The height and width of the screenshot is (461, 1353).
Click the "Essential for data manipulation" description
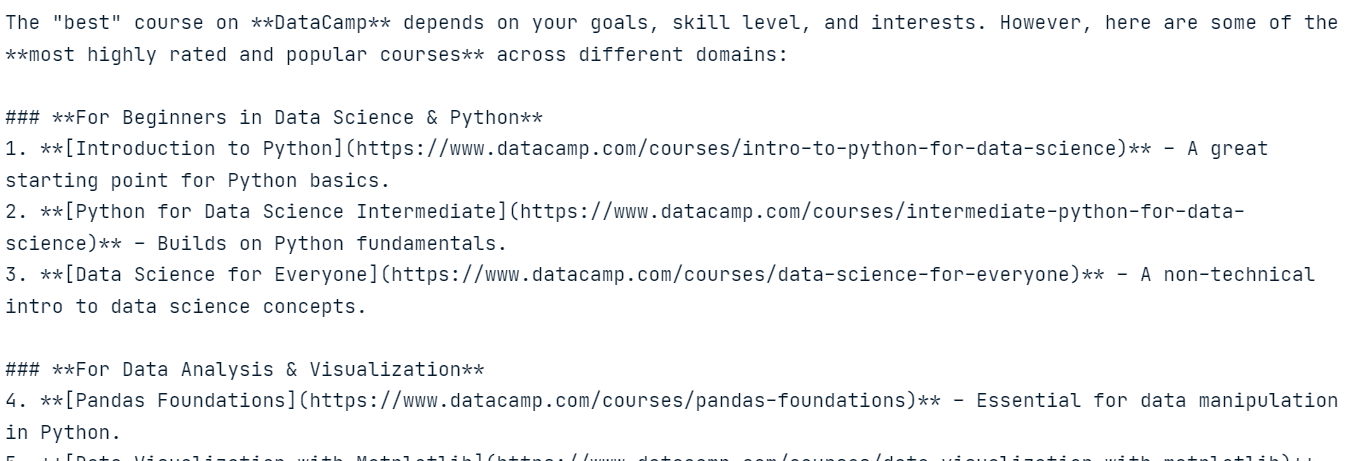coord(1157,401)
